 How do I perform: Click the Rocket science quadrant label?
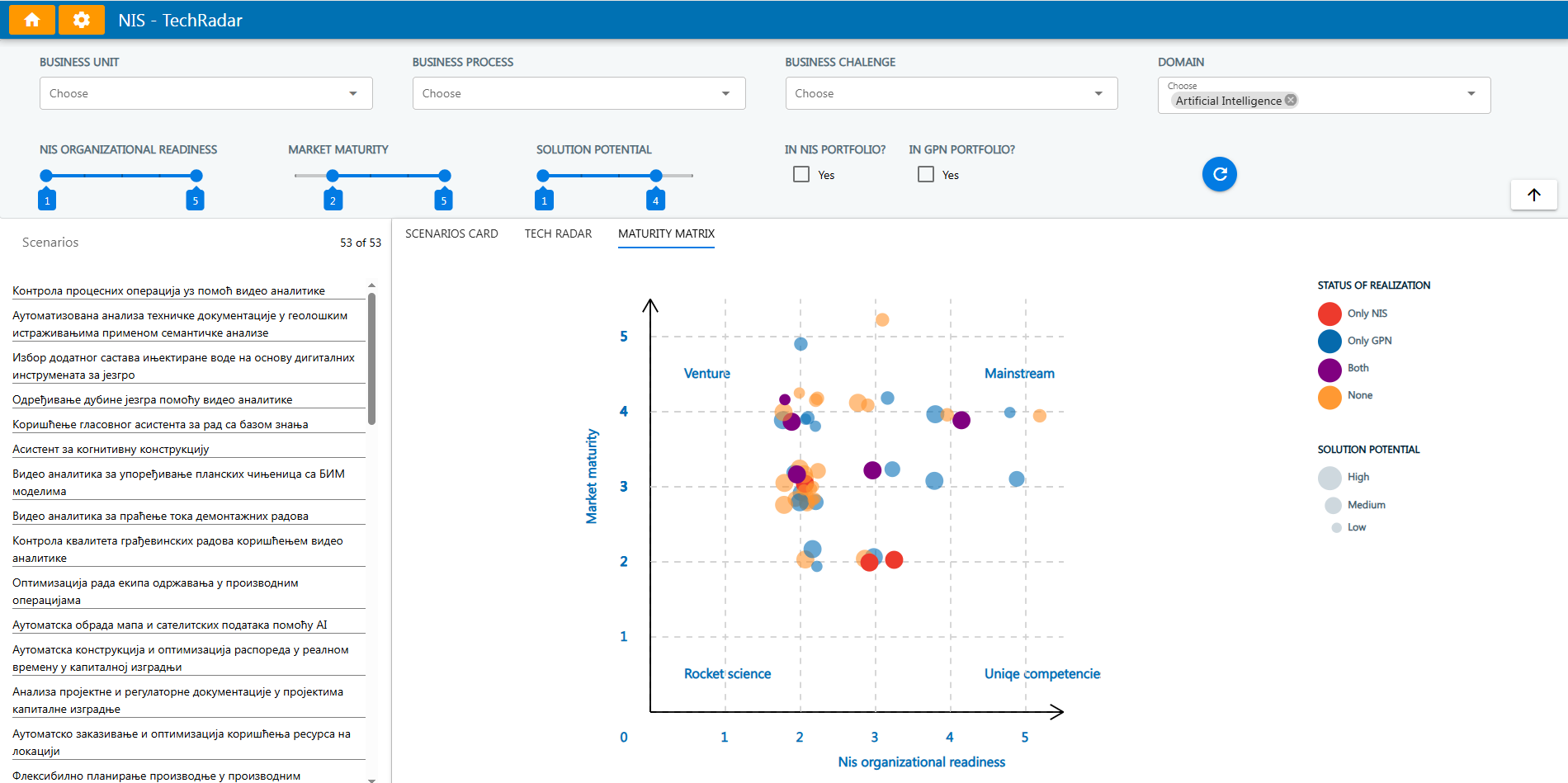727,673
